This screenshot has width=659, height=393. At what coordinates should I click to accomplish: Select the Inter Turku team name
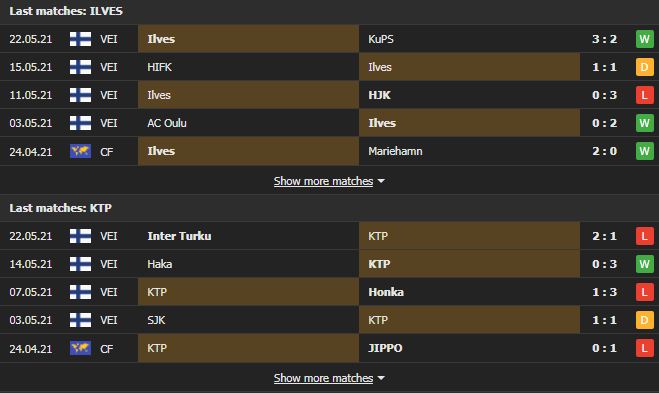179,236
